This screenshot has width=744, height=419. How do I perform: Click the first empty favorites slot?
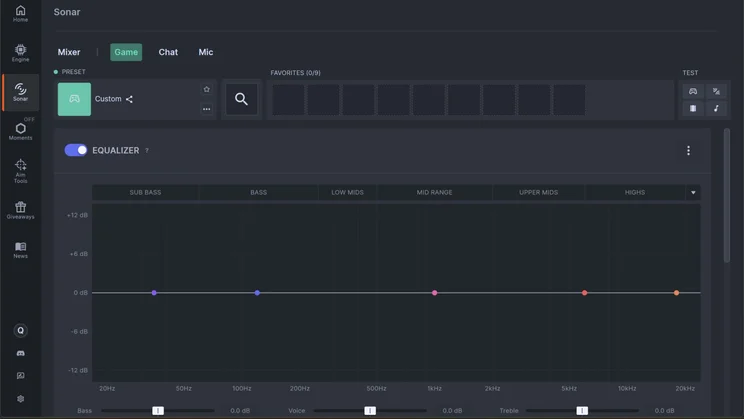[288, 100]
